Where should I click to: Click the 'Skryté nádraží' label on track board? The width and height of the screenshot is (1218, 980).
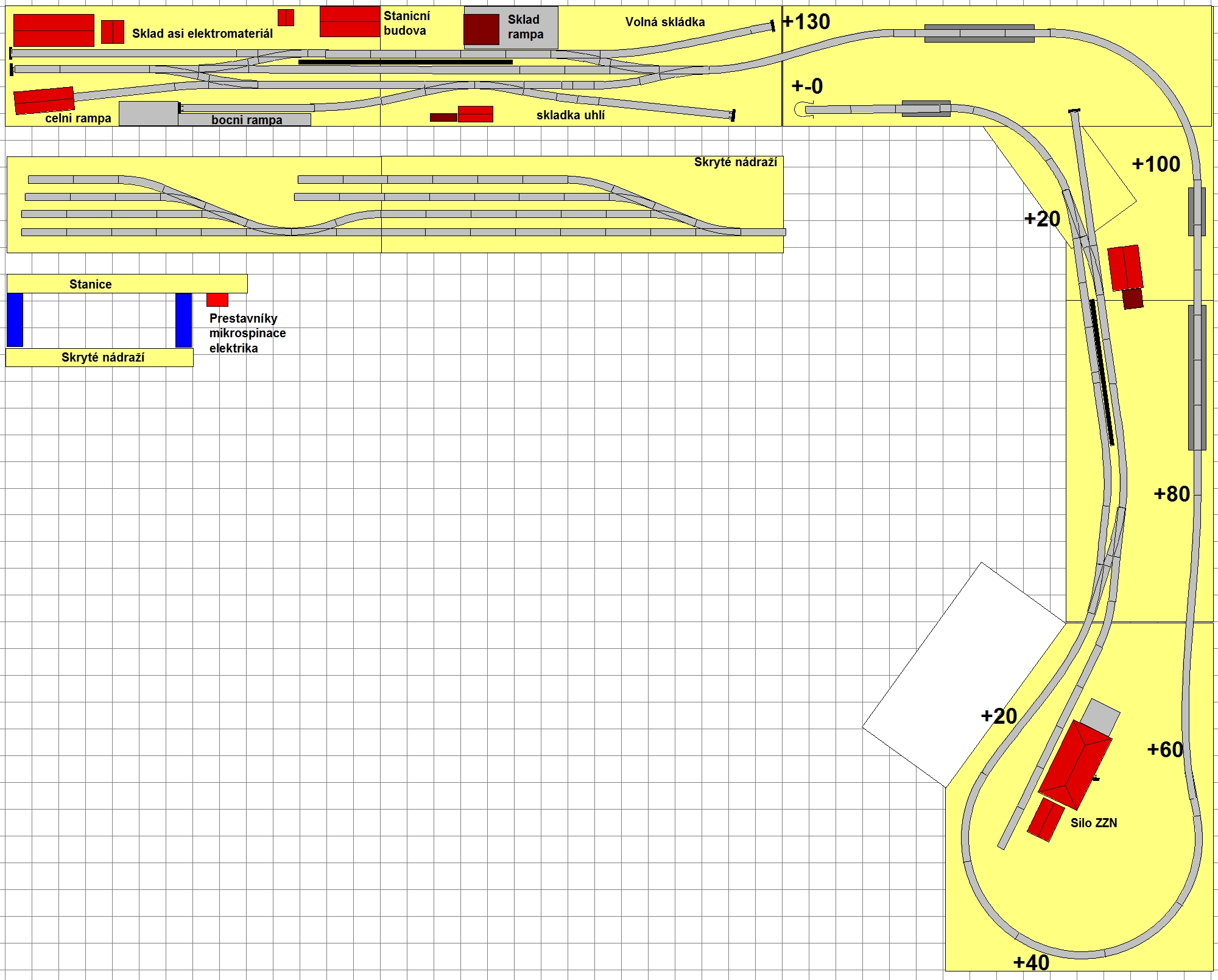coord(735,162)
